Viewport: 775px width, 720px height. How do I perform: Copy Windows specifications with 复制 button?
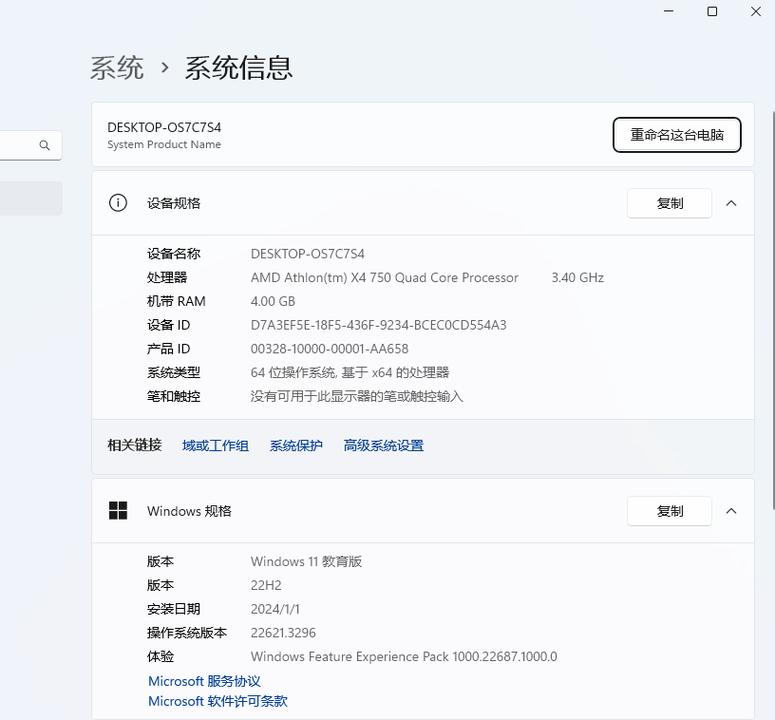point(669,511)
